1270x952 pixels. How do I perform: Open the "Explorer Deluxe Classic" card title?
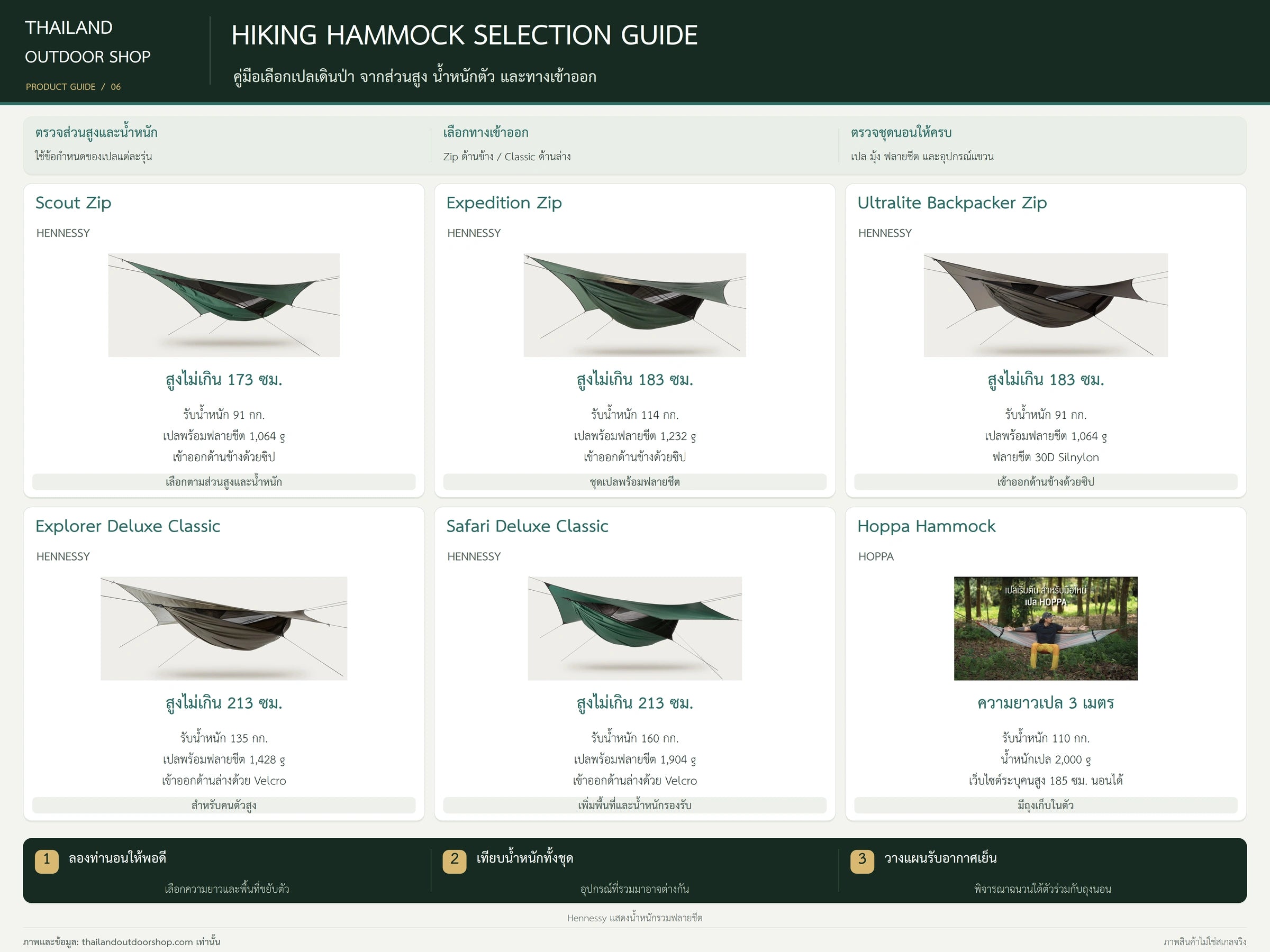click(128, 526)
